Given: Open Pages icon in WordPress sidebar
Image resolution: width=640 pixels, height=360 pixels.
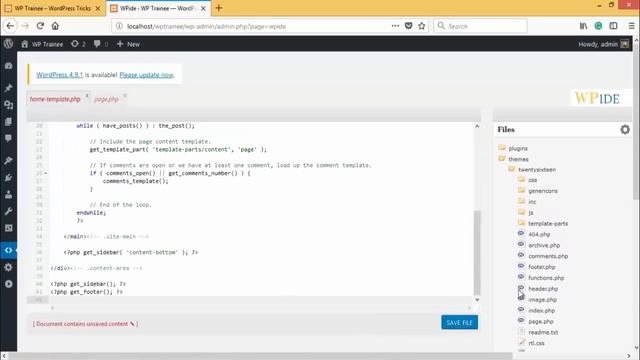Looking at the screenshot, I should [9, 122].
